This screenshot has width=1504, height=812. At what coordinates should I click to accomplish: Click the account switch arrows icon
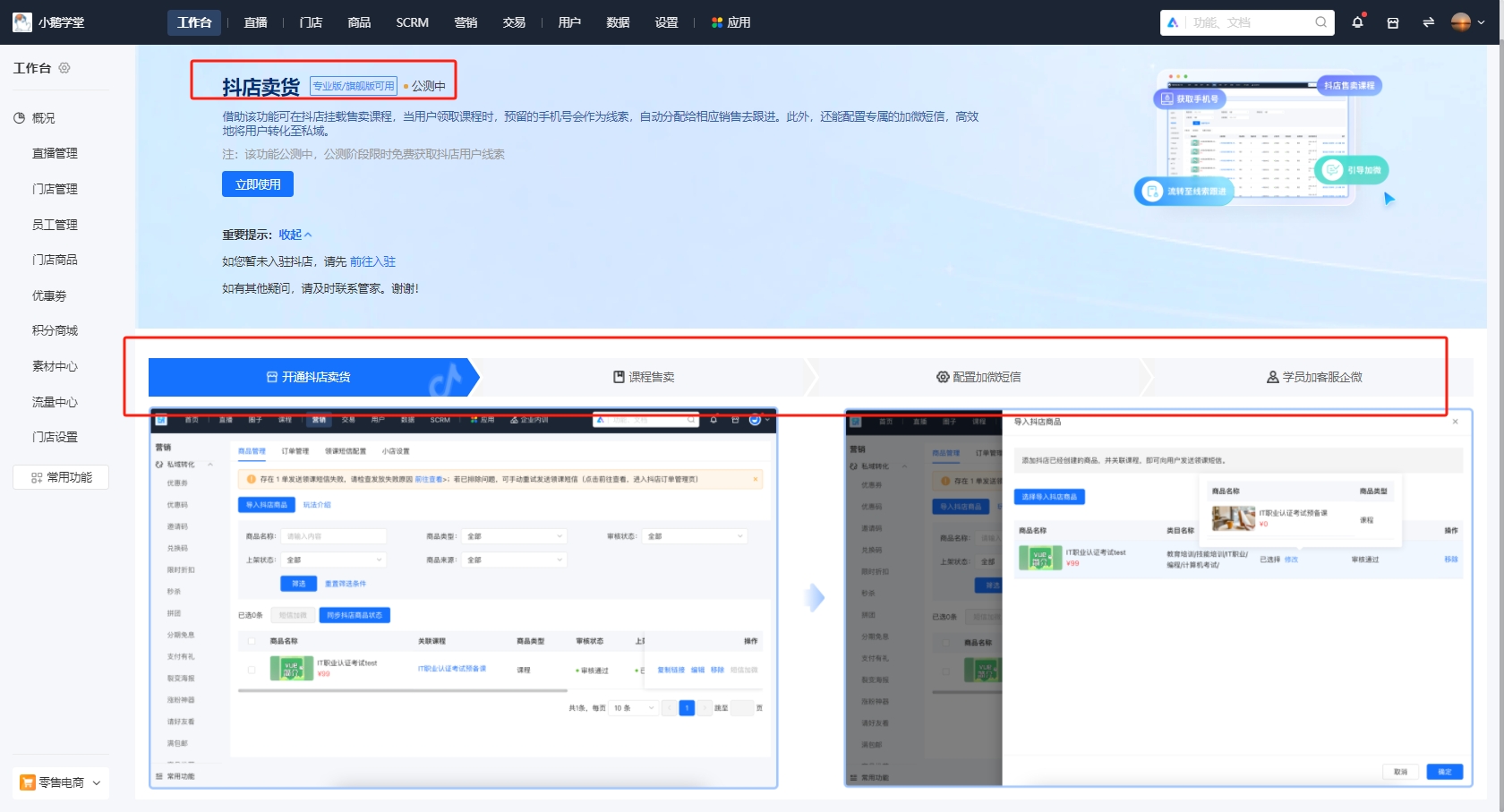tap(1428, 21)
